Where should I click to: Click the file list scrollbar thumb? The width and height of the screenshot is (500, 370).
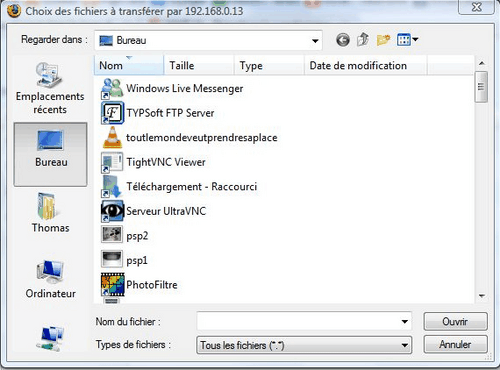pos(481,87)
